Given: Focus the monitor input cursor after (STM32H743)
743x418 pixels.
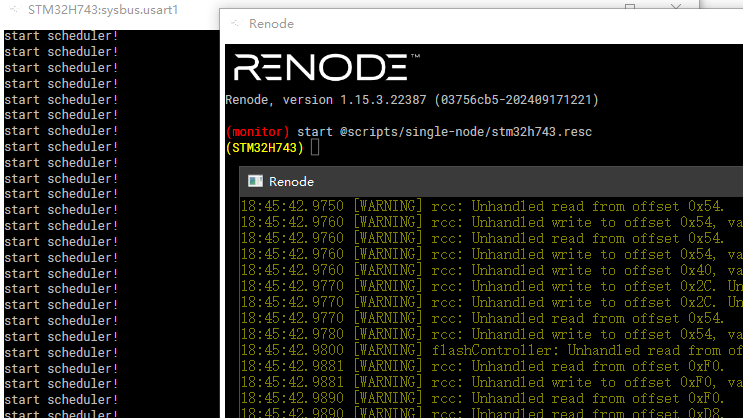Looking at the screenshot, I should (x=315, y=148).
